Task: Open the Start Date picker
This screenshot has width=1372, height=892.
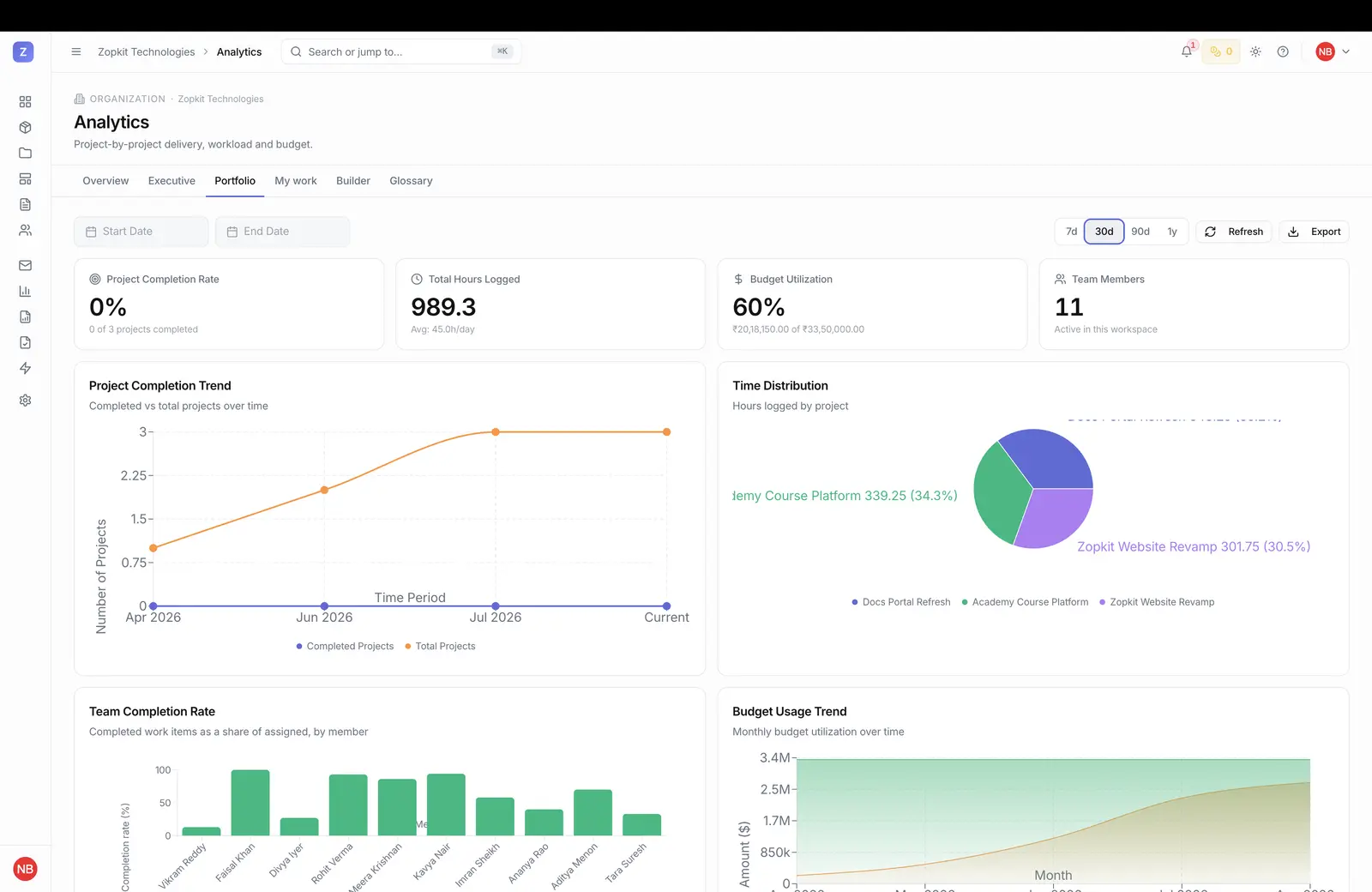Action: coord(141,232)
